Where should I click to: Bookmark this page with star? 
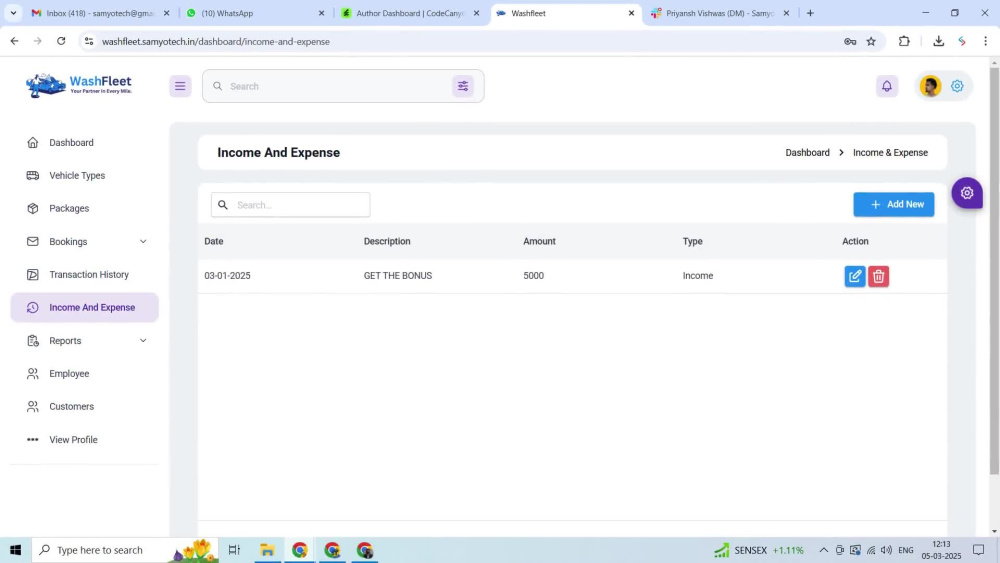tap(871, 41)
